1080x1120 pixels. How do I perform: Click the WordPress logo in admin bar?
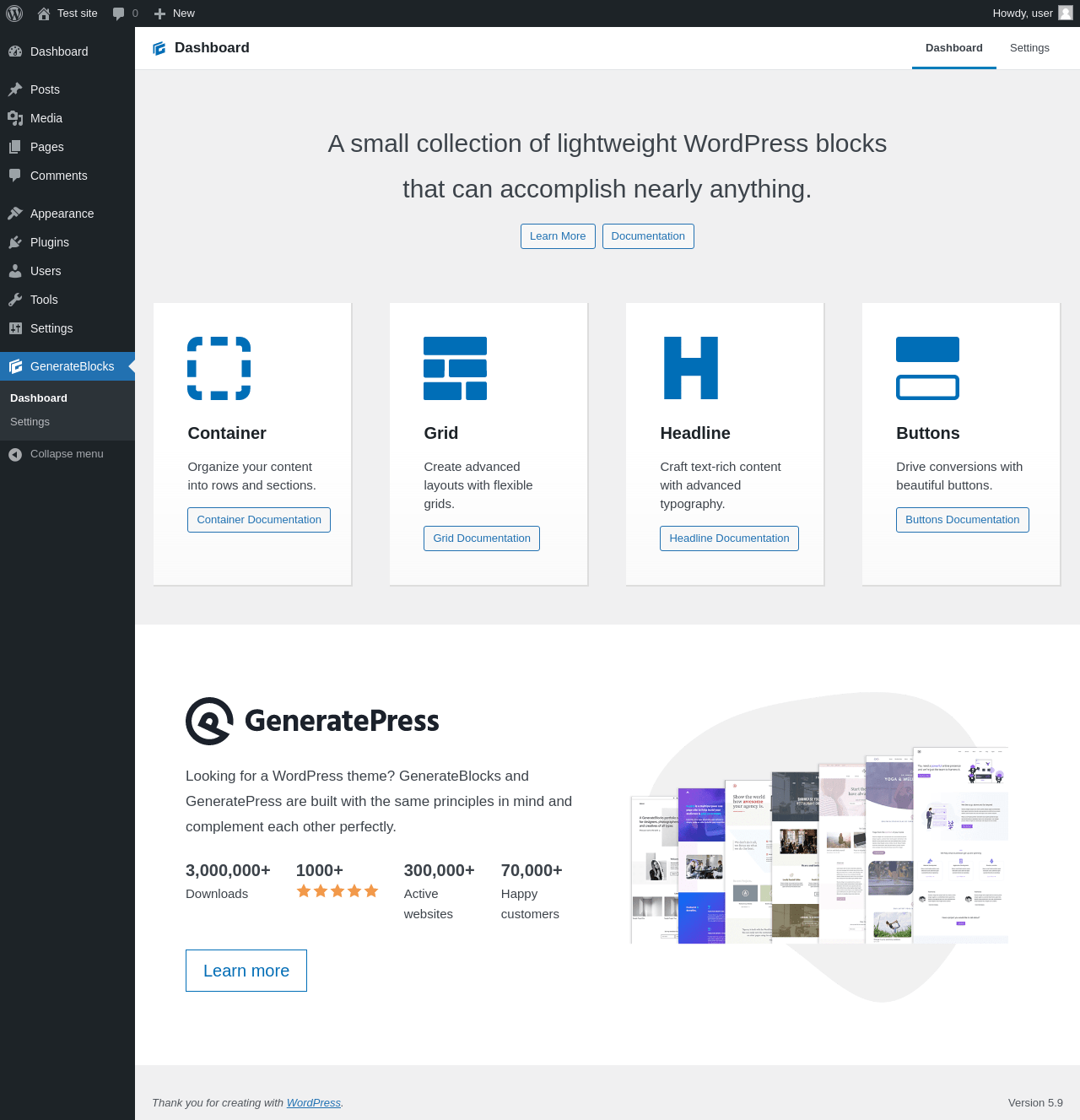coord(14,14)
